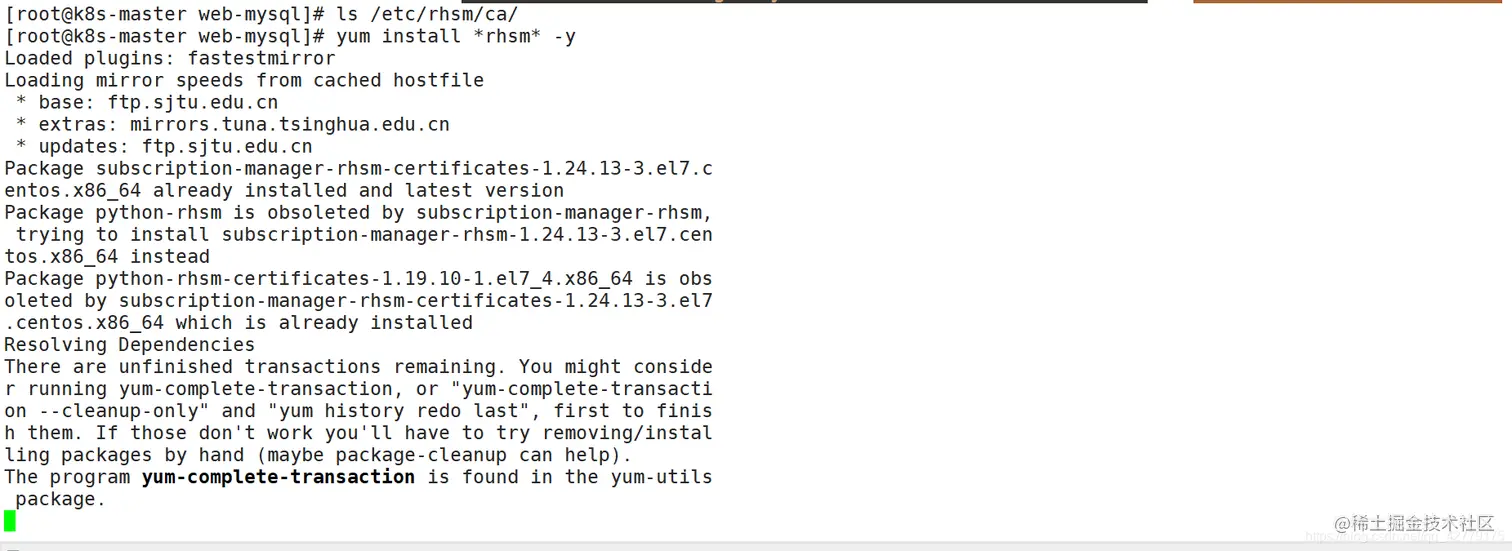Click the "which is already installed" text

click(x=324, y=323)
